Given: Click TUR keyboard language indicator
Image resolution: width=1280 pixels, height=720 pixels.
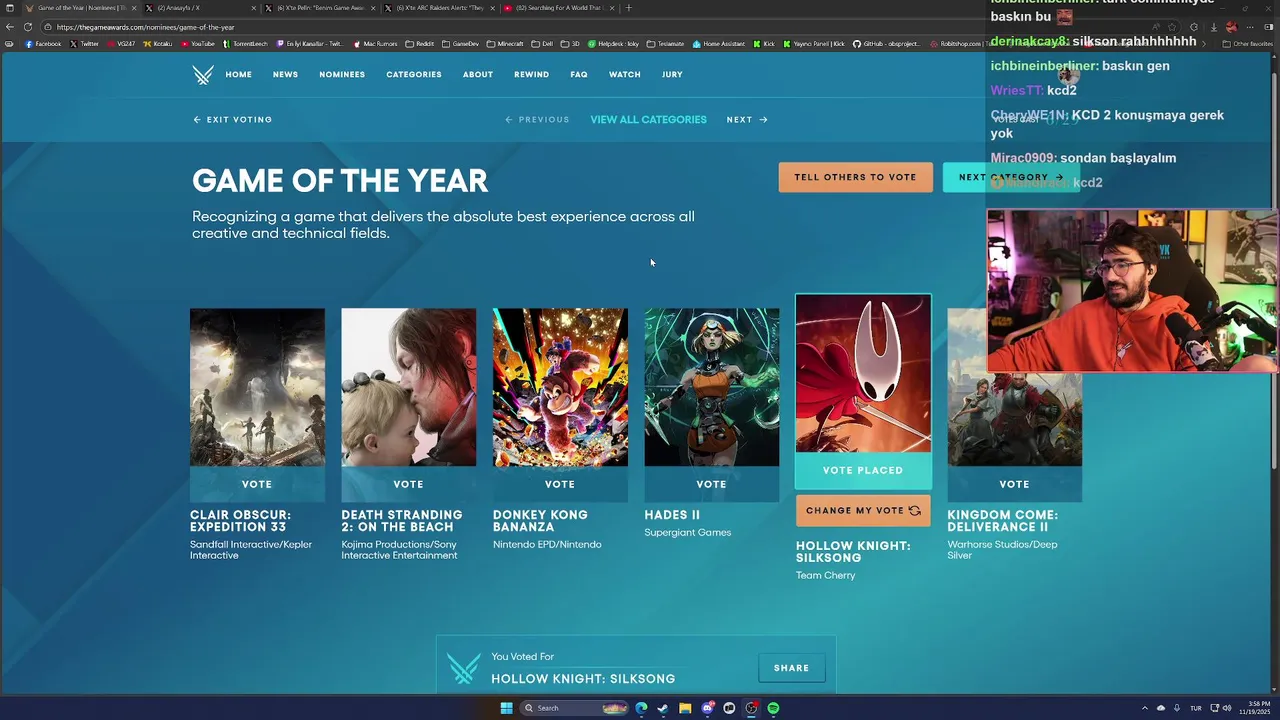Looking at the screenshot, I should (x=1196, y=708).
